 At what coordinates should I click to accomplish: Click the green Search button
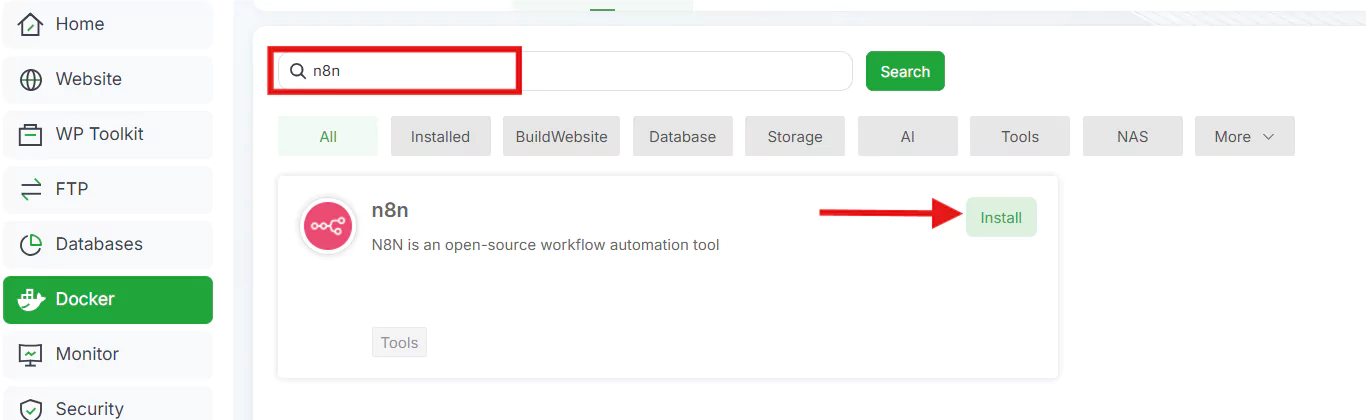click(905, 71)
